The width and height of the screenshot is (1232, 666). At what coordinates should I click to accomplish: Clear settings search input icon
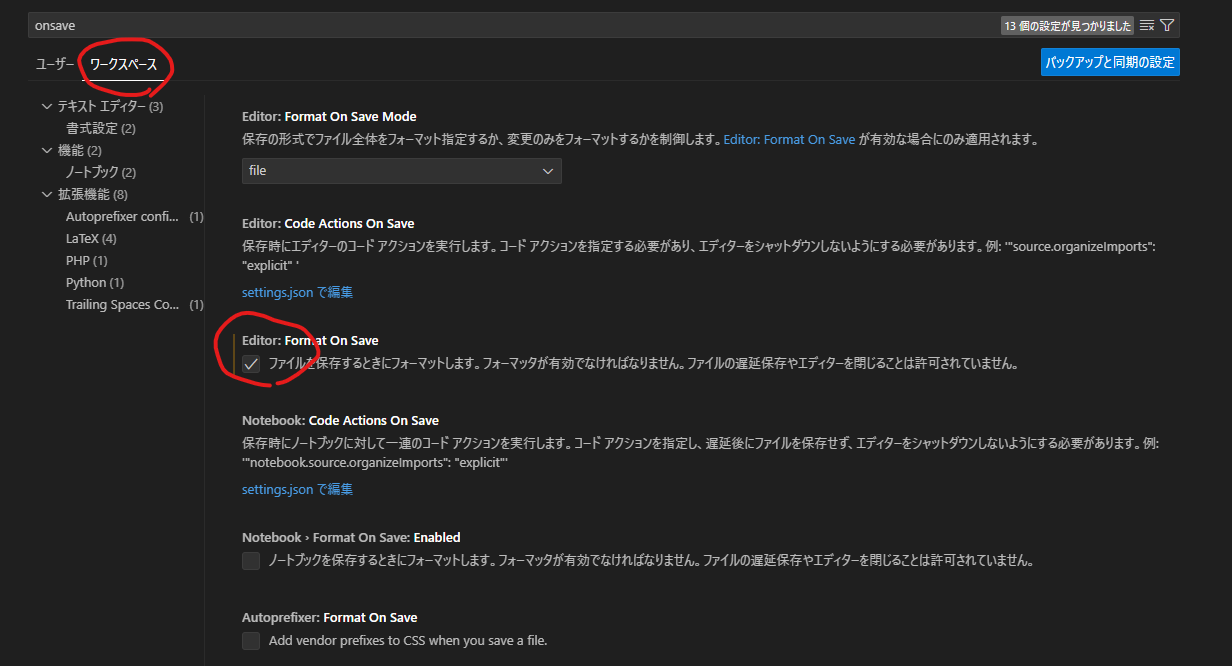tap(1147, 25)
